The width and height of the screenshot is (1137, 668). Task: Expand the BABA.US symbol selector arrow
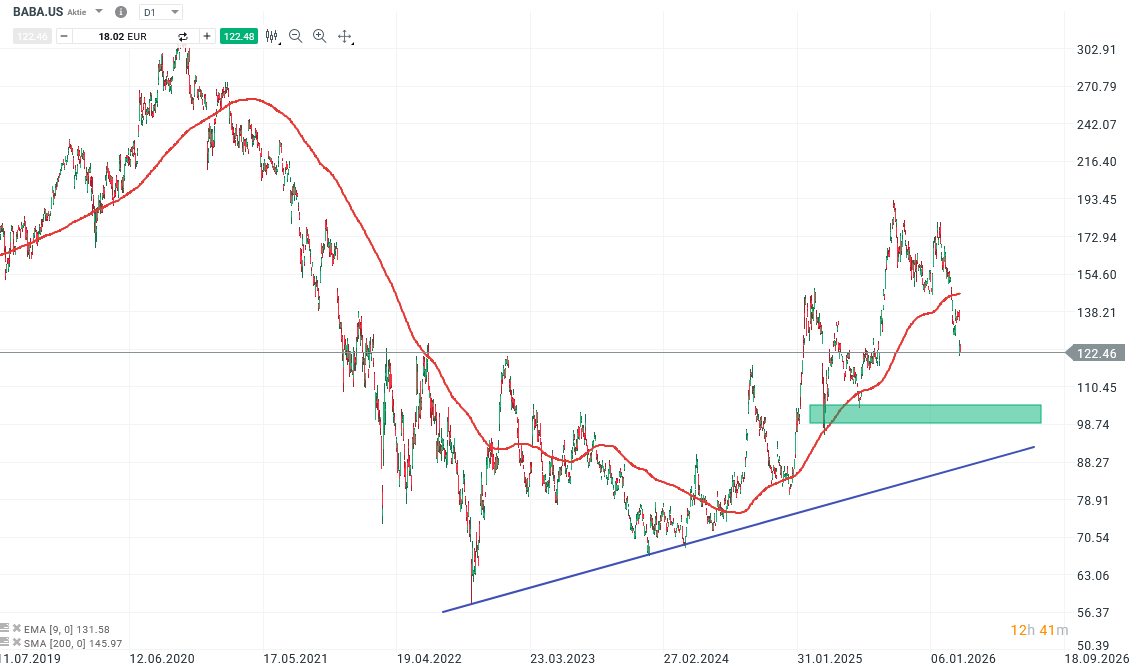[x=98, y=12]
